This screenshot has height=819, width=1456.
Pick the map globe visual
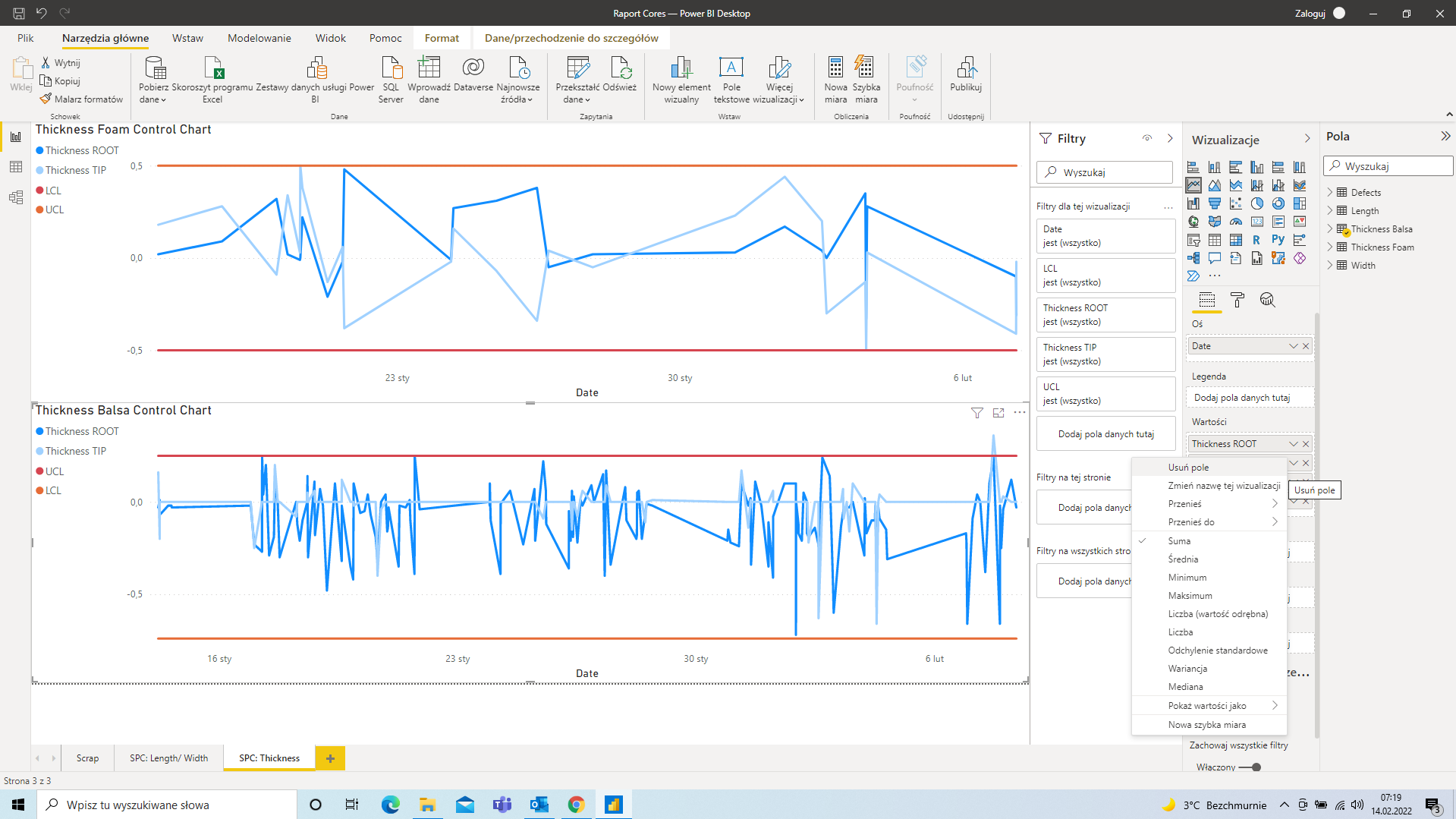[x=1193, y=222]
